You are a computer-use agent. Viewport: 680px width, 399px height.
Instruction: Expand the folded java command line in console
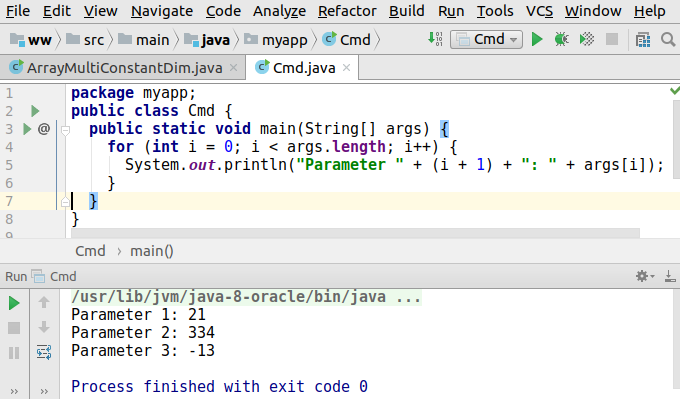click(x=246, y=297)
